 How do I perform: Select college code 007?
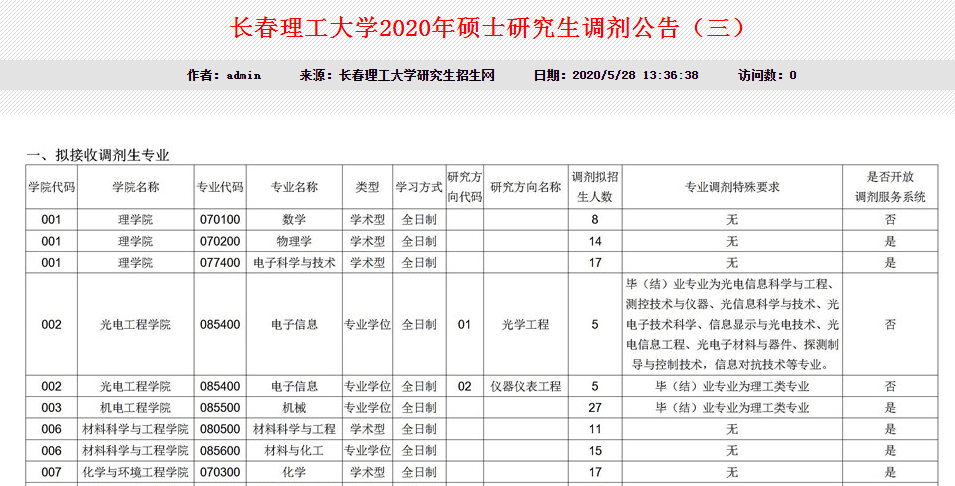click(x=52, y=472)
